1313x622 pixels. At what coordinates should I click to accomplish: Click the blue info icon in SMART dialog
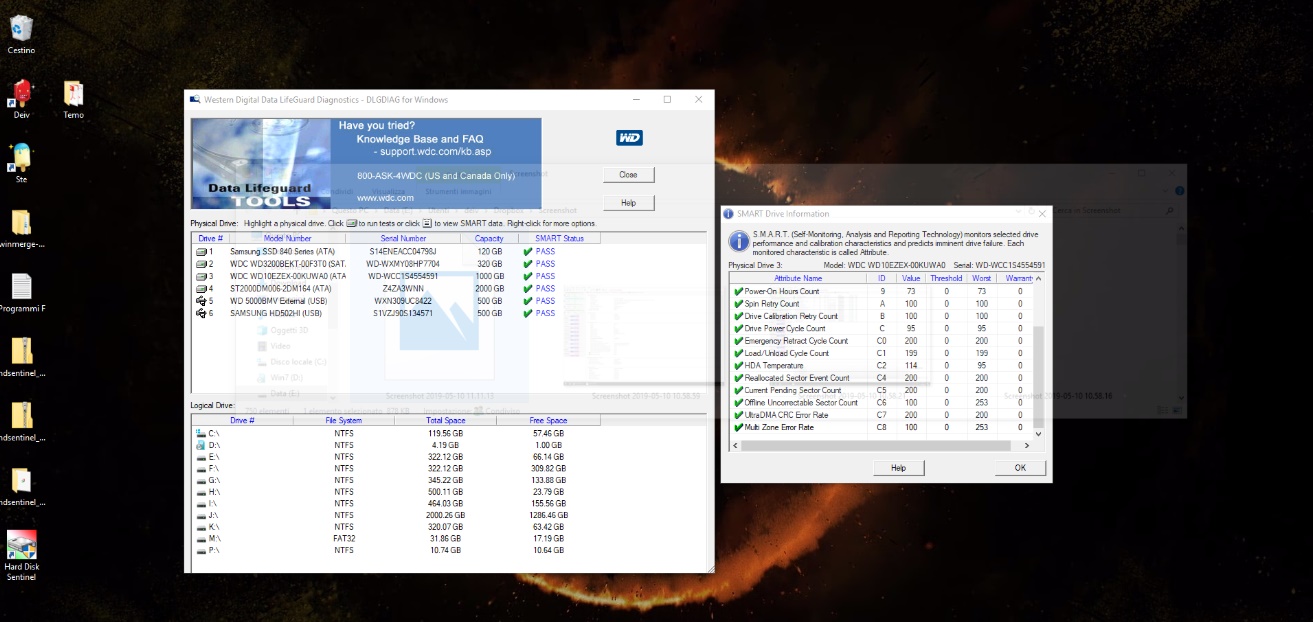point(738,241)
